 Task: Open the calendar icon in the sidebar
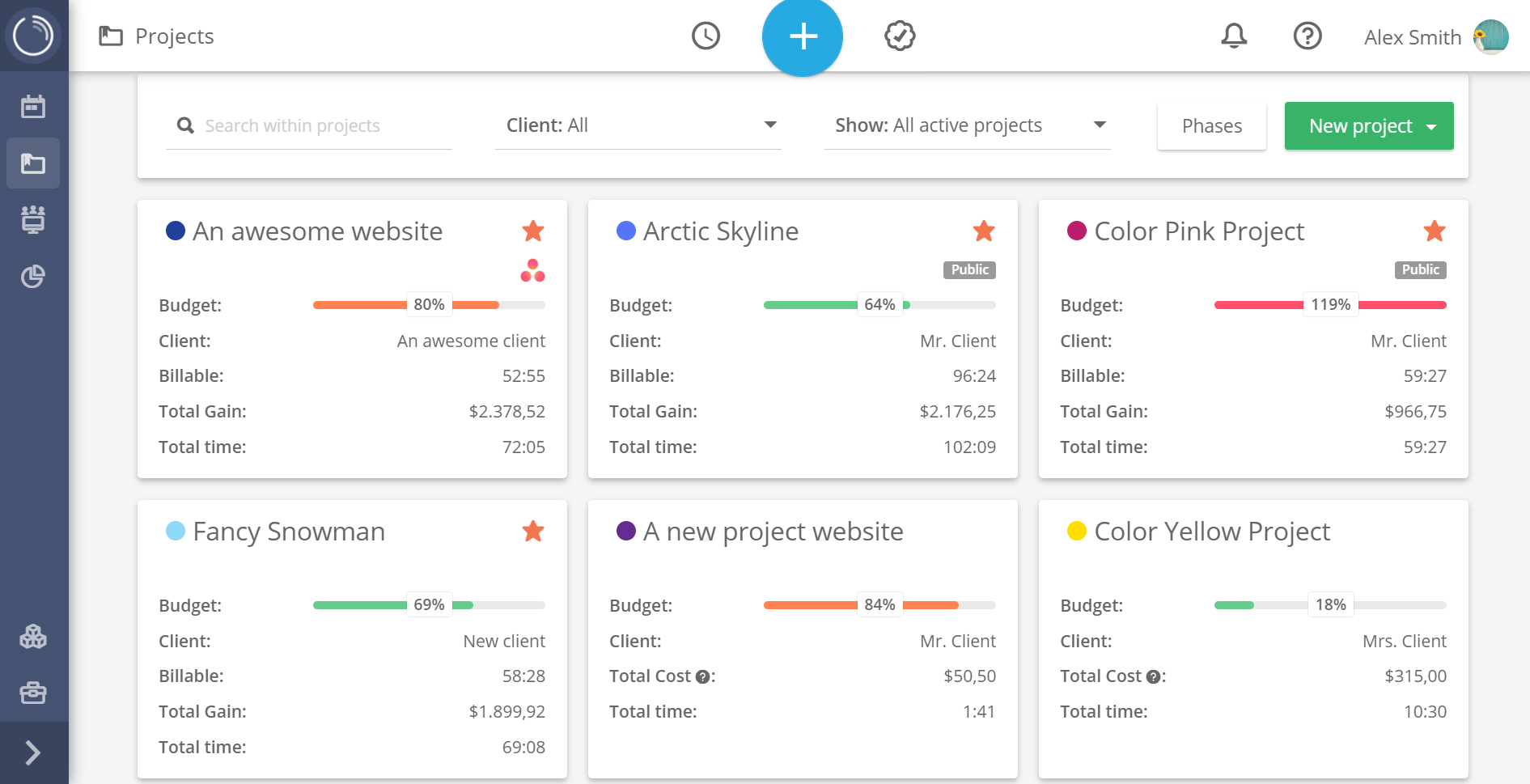click(x=33, y=106)
